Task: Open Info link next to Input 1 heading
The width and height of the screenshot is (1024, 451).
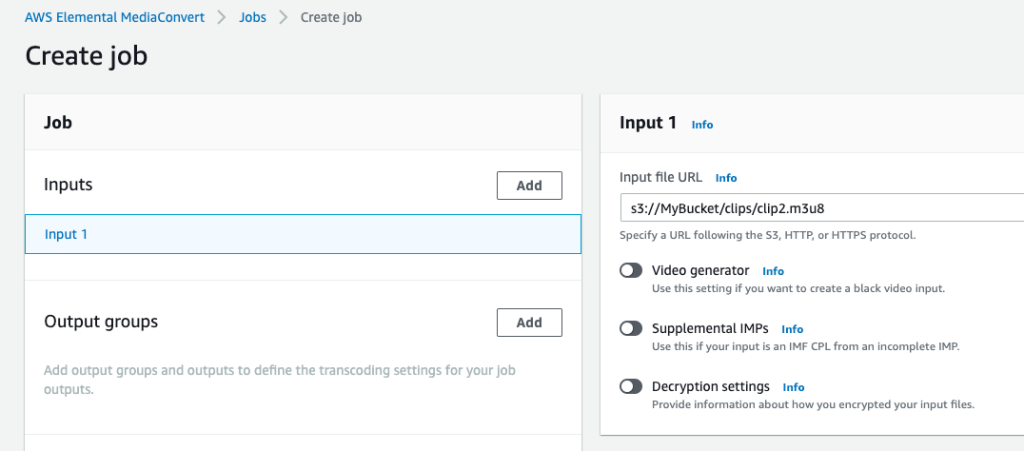Action: click(702, 125)
